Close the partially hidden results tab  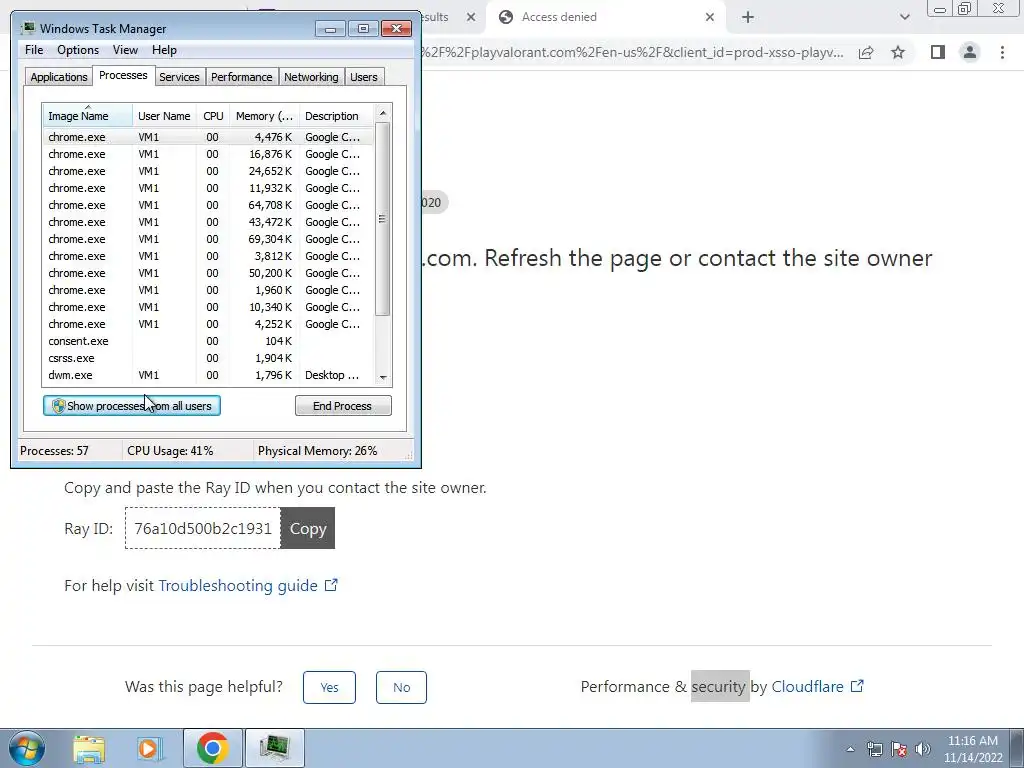pyautogui.click(x=471, y=17)
